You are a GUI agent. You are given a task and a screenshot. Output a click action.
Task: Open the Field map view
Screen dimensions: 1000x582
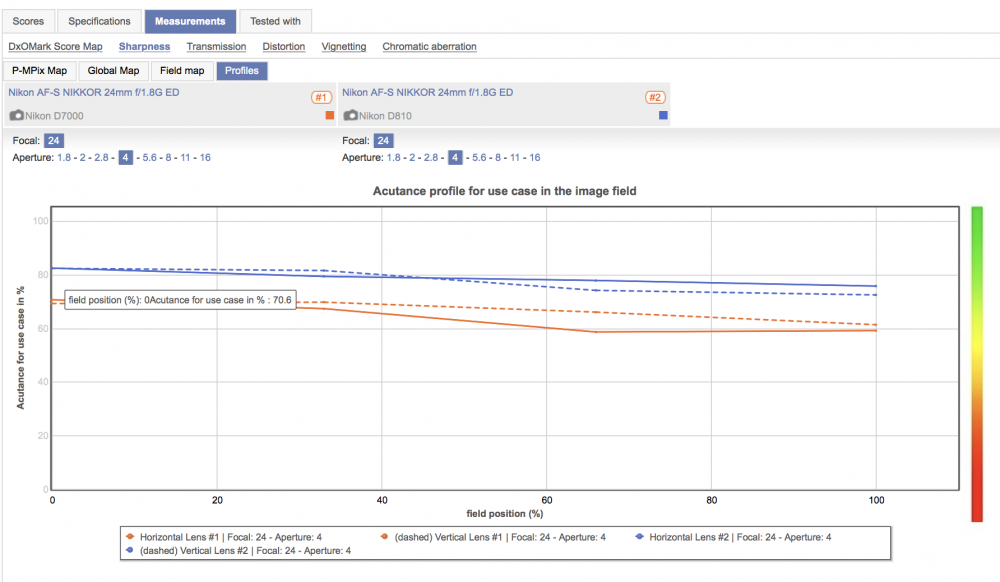coord(182,71)
